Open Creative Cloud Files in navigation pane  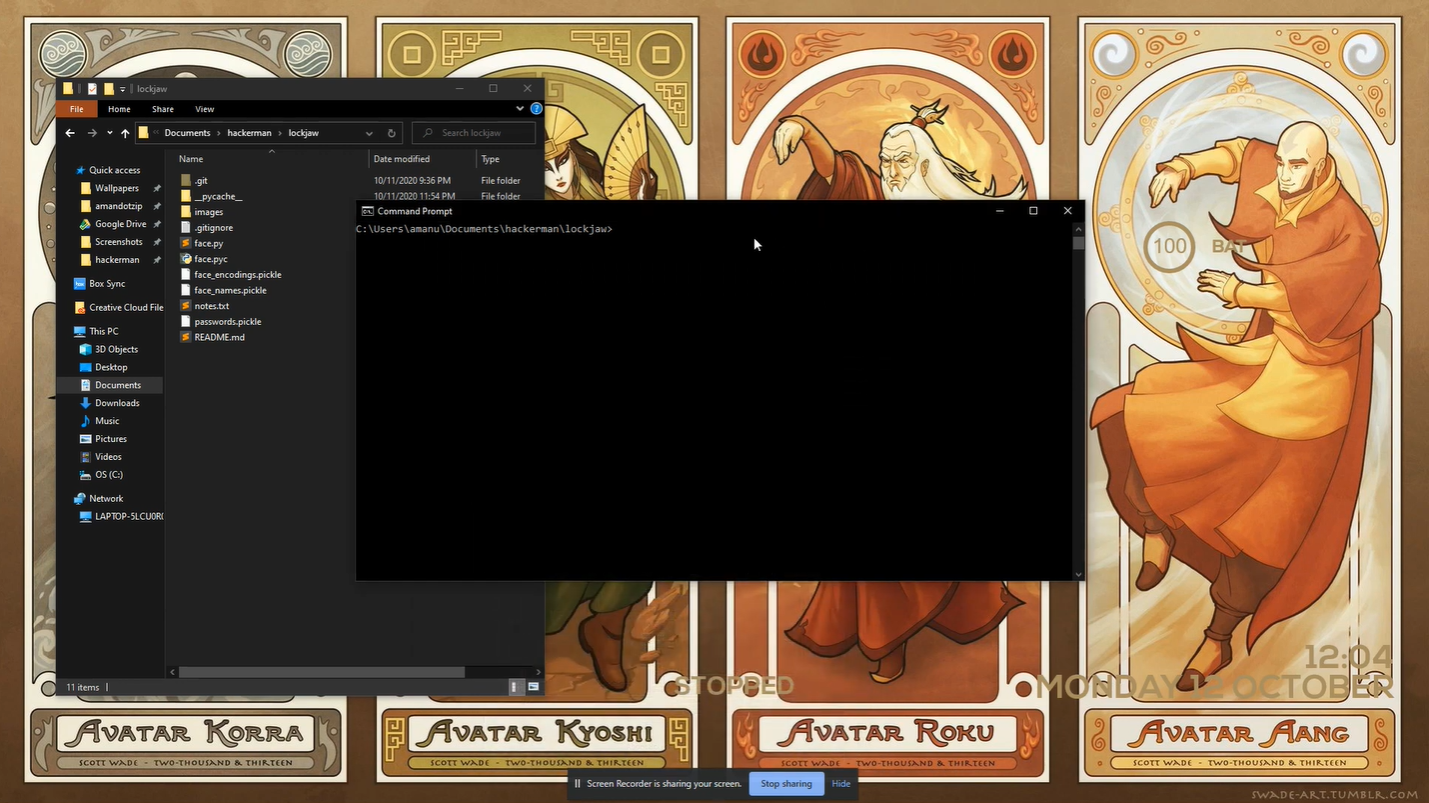click(125, 308)
